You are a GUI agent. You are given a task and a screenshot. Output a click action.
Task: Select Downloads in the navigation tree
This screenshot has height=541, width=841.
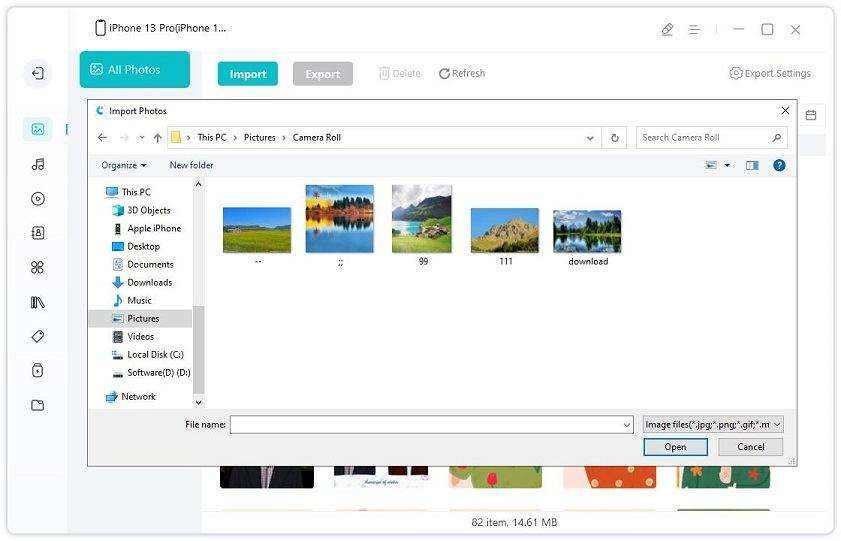point(149,282)
